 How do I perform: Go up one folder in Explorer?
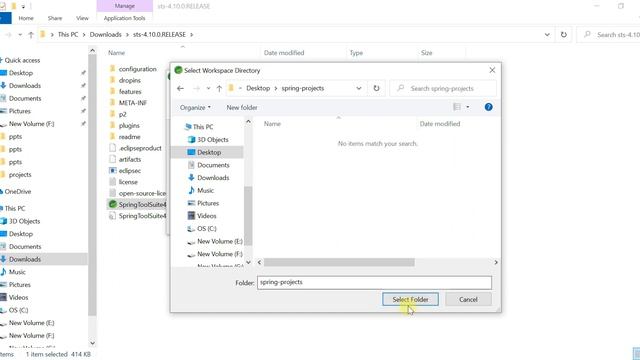31,35
